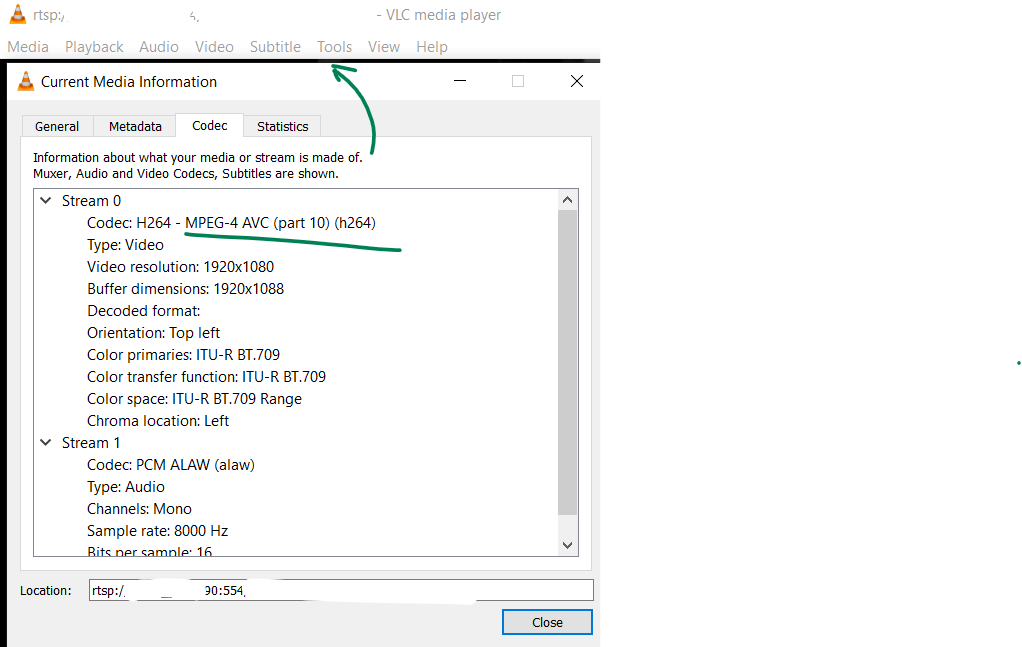1022x647 pixels.
Task: Click the Location input field
Action: coord(341,590)
